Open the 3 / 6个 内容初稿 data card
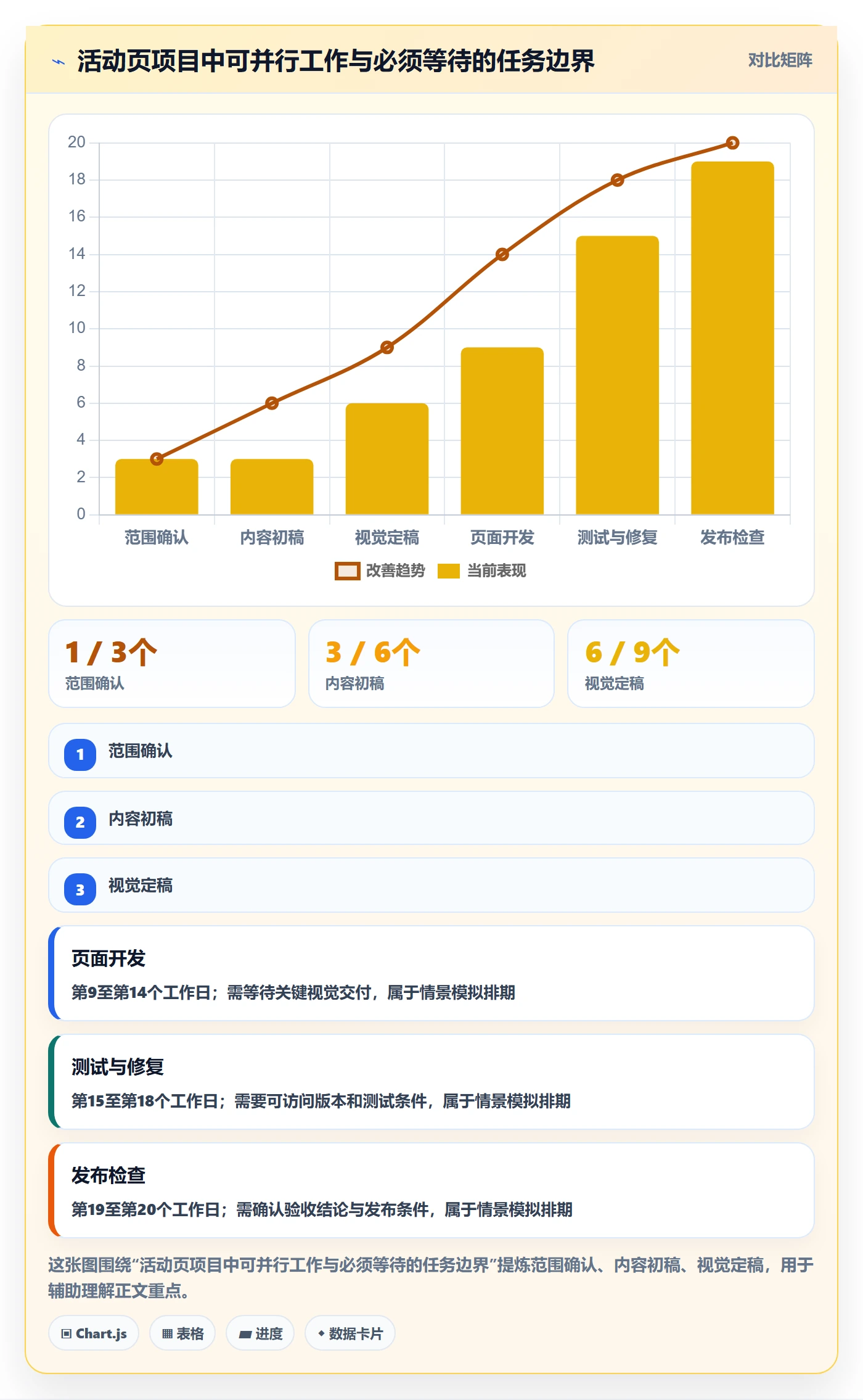863x1400 pixels. click(x=431, y=664)
